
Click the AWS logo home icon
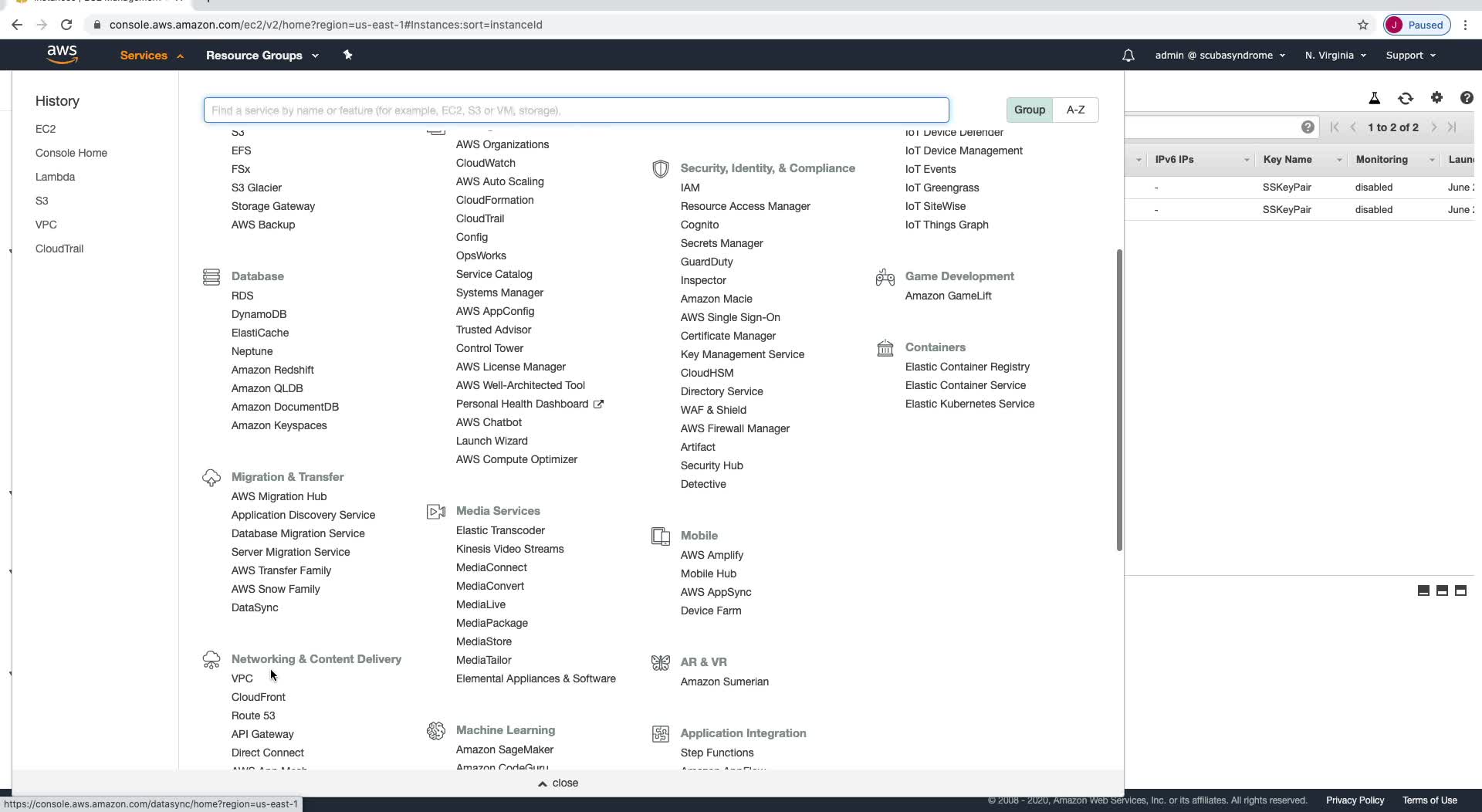pyautogui.click(x=62, y=55)
